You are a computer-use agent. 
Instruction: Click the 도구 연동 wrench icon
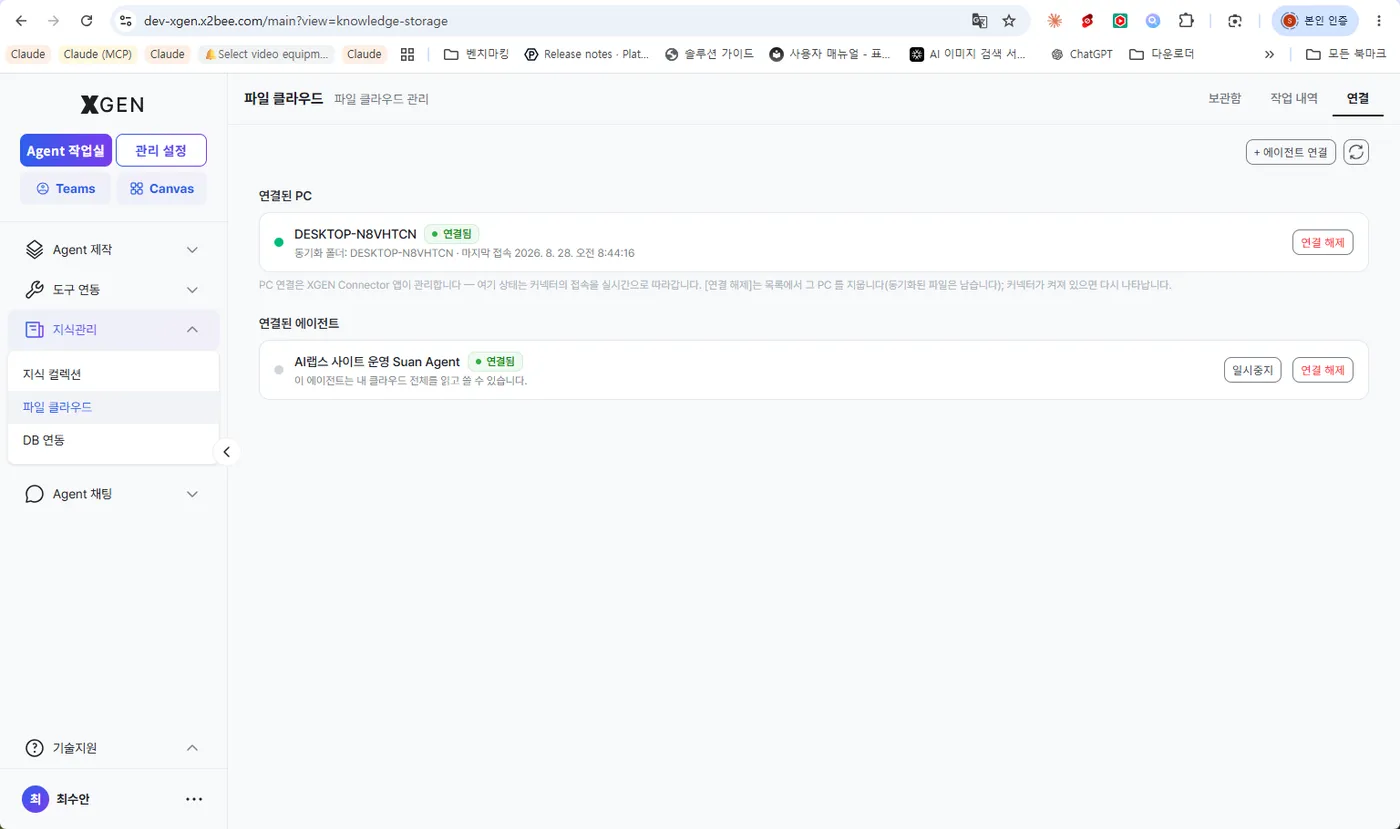point(35,289)
